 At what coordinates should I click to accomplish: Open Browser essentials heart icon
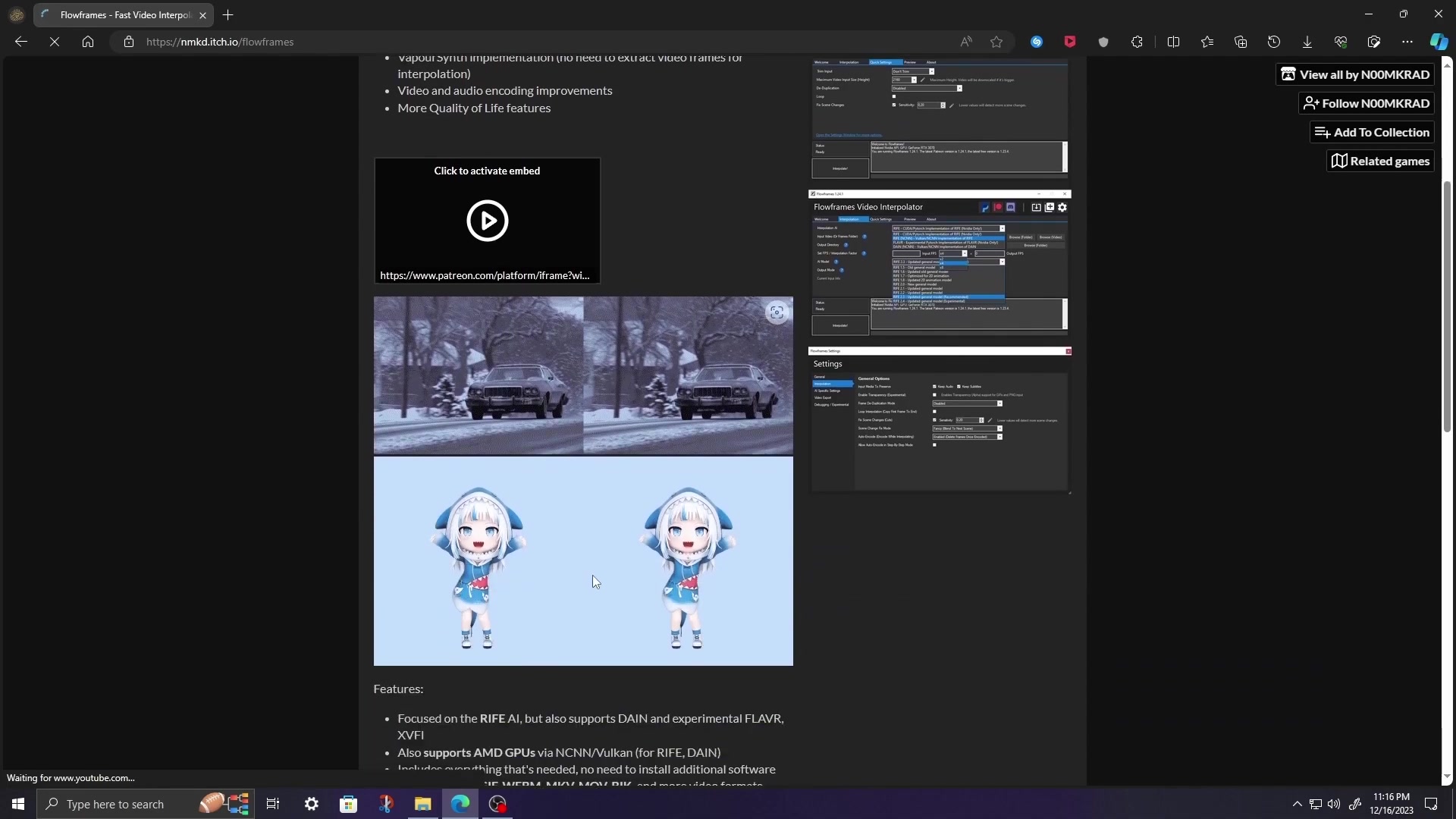[1341, 42]
